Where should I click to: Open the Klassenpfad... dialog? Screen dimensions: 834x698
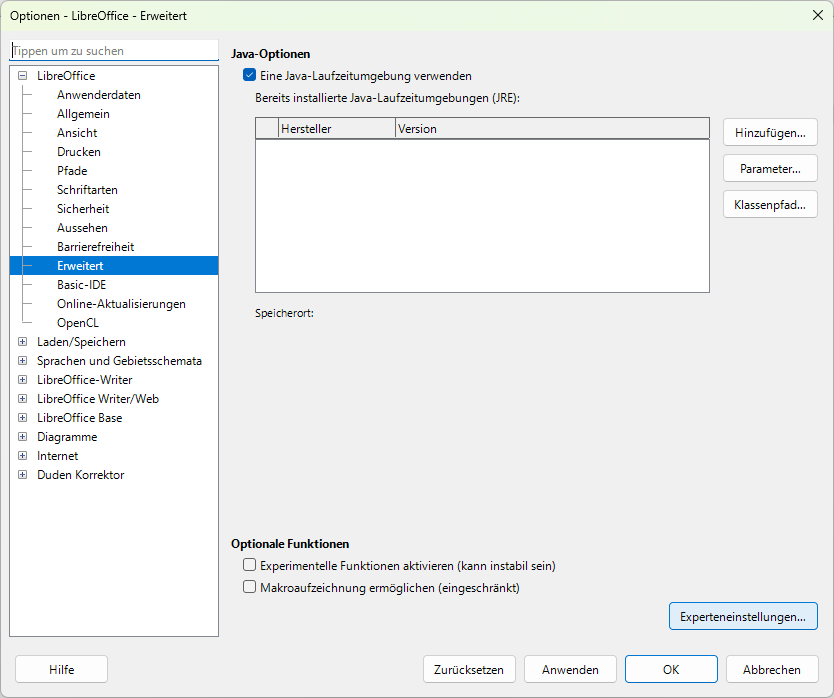coord(769,204)
